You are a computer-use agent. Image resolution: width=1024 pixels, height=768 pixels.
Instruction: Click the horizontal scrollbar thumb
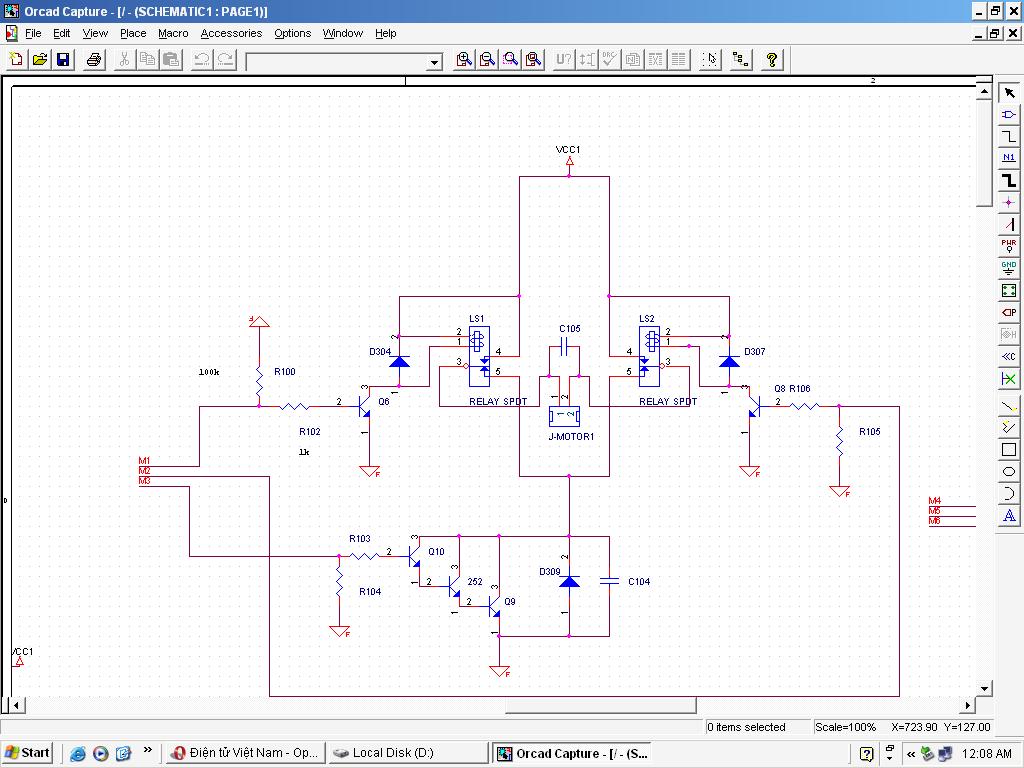pos(601,705)
